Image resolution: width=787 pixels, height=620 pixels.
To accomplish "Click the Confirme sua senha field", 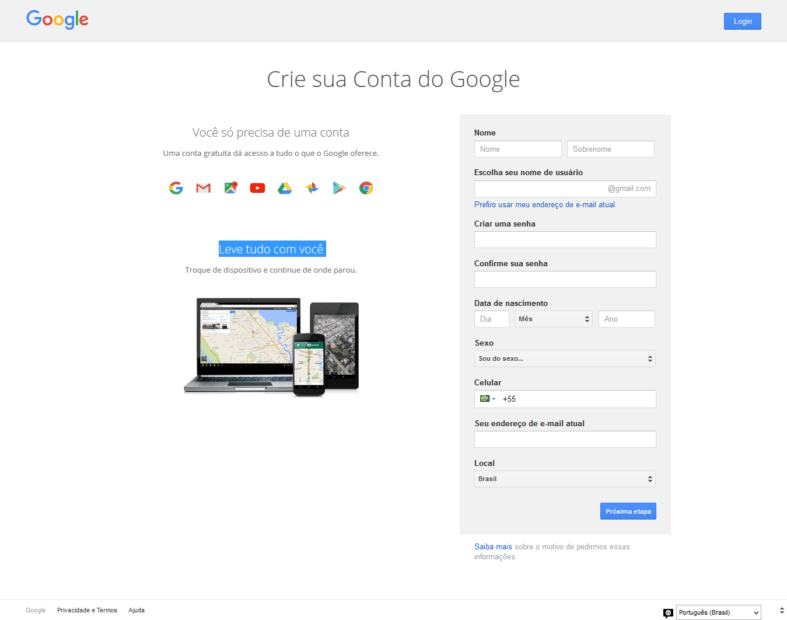I will tap(565, 279).
